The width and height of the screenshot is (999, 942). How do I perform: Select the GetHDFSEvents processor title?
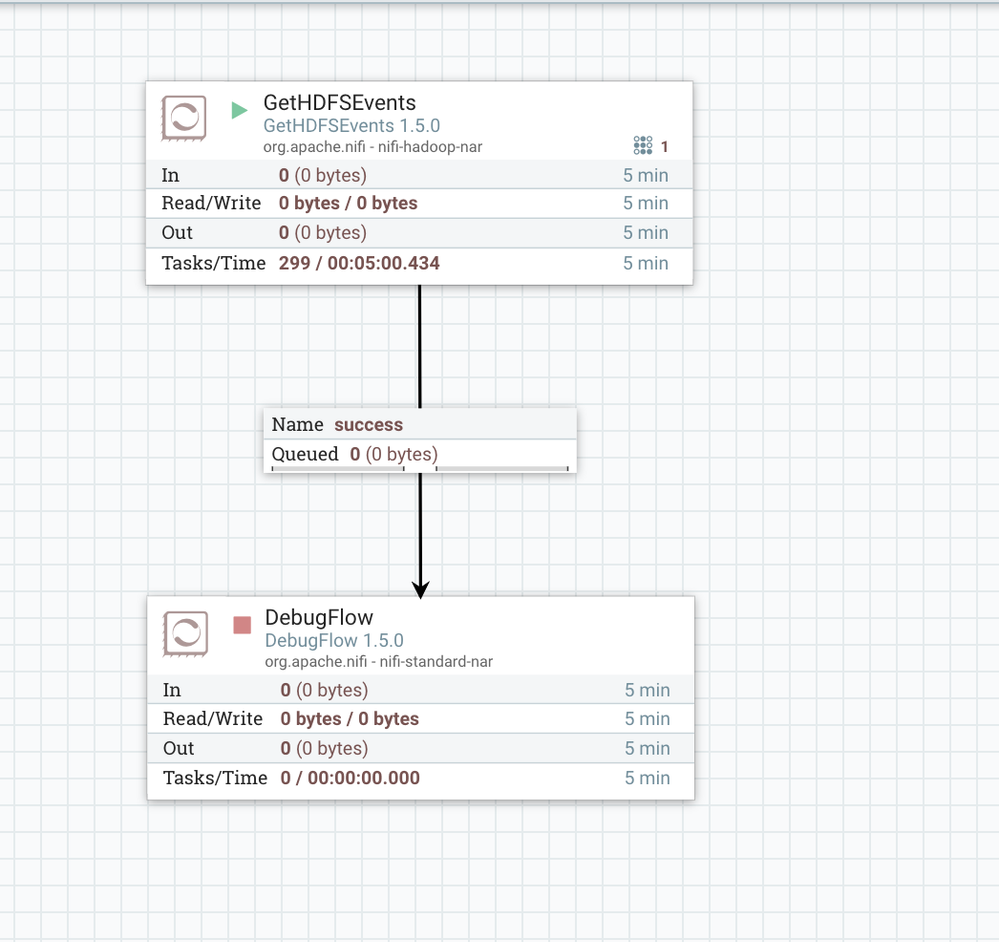(340, 103)
